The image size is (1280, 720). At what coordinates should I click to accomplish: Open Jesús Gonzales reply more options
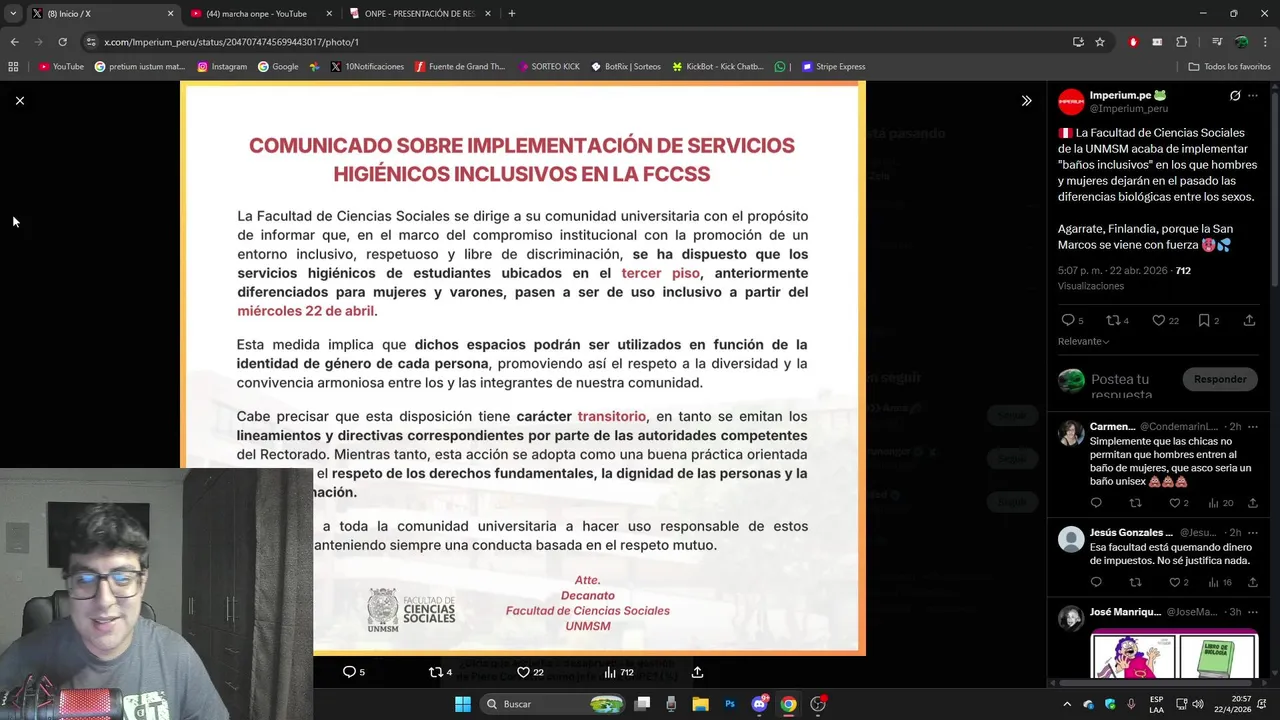tap(1253, 533)
